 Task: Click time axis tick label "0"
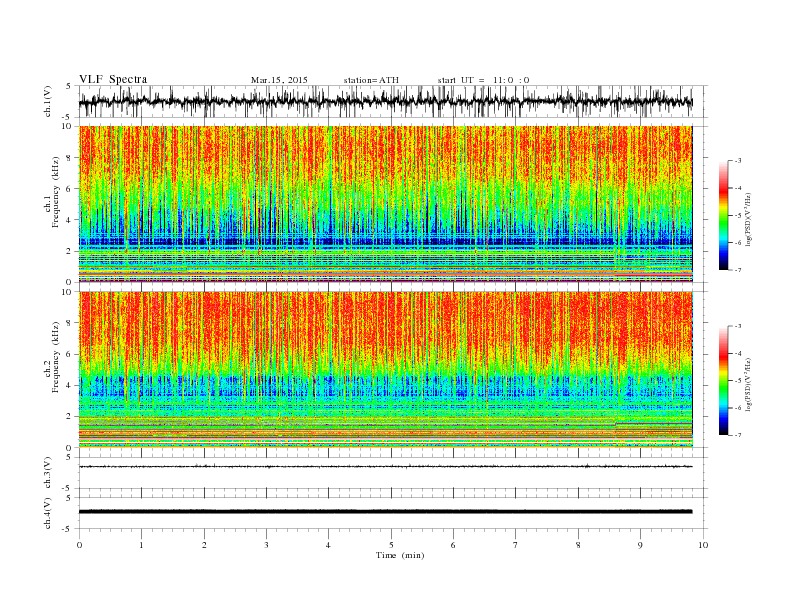[79, 545]
